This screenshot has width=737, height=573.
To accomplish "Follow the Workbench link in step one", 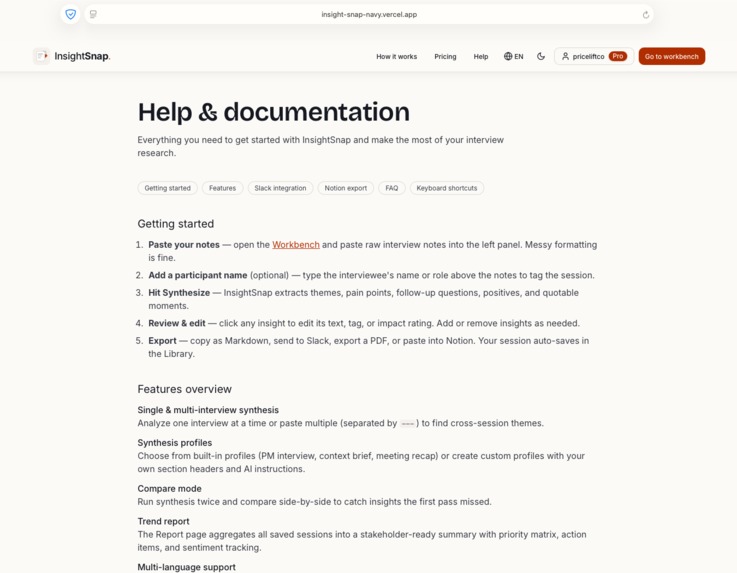I will 296,244.
